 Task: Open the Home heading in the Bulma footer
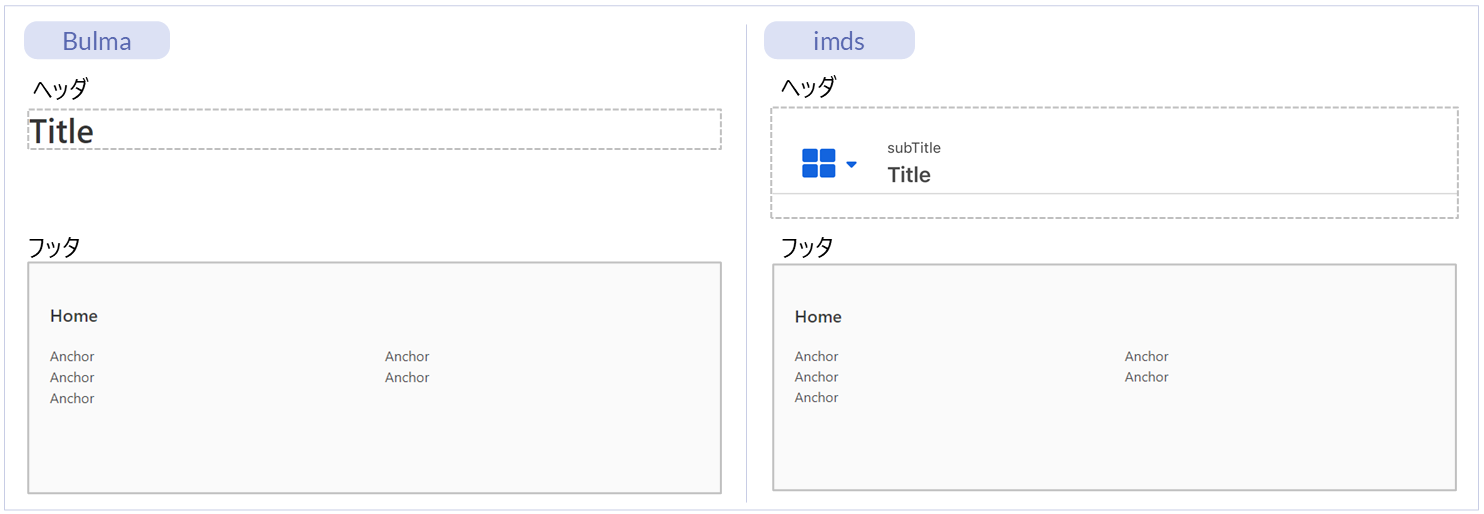(x=74, y=316)
